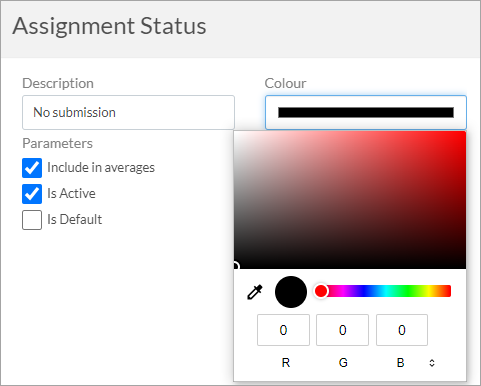This screenshot has height=386, width=481.
Task: Click the Assignment Status heading
Action: 109,26
